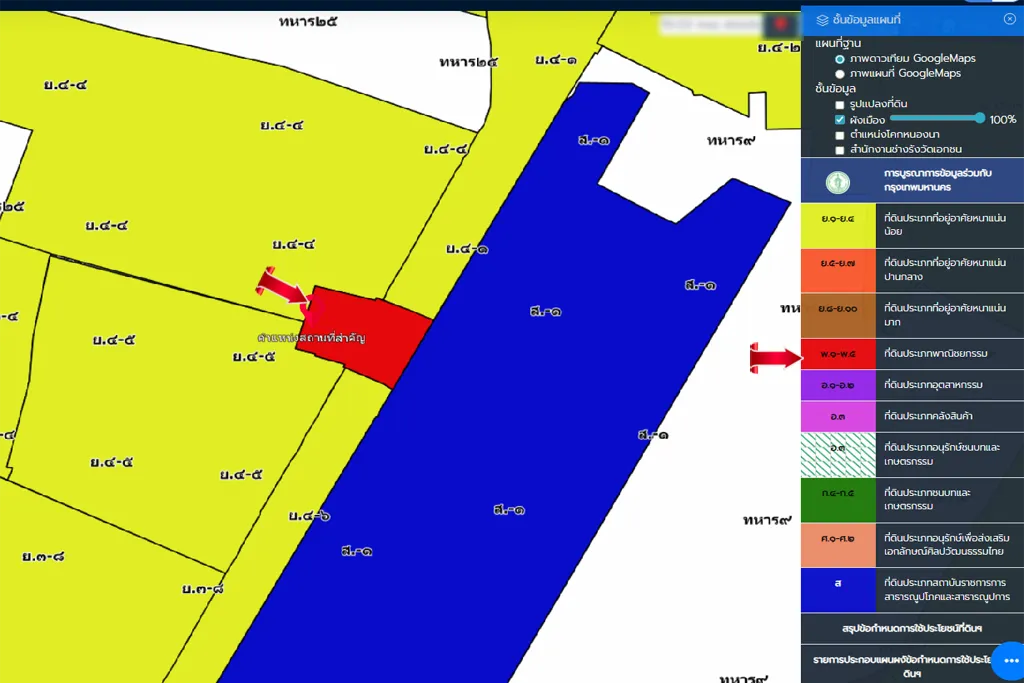Click the Bangkok emblem logo icon
The height and width of the screenshot is (683, 1024).
(838, 181)
